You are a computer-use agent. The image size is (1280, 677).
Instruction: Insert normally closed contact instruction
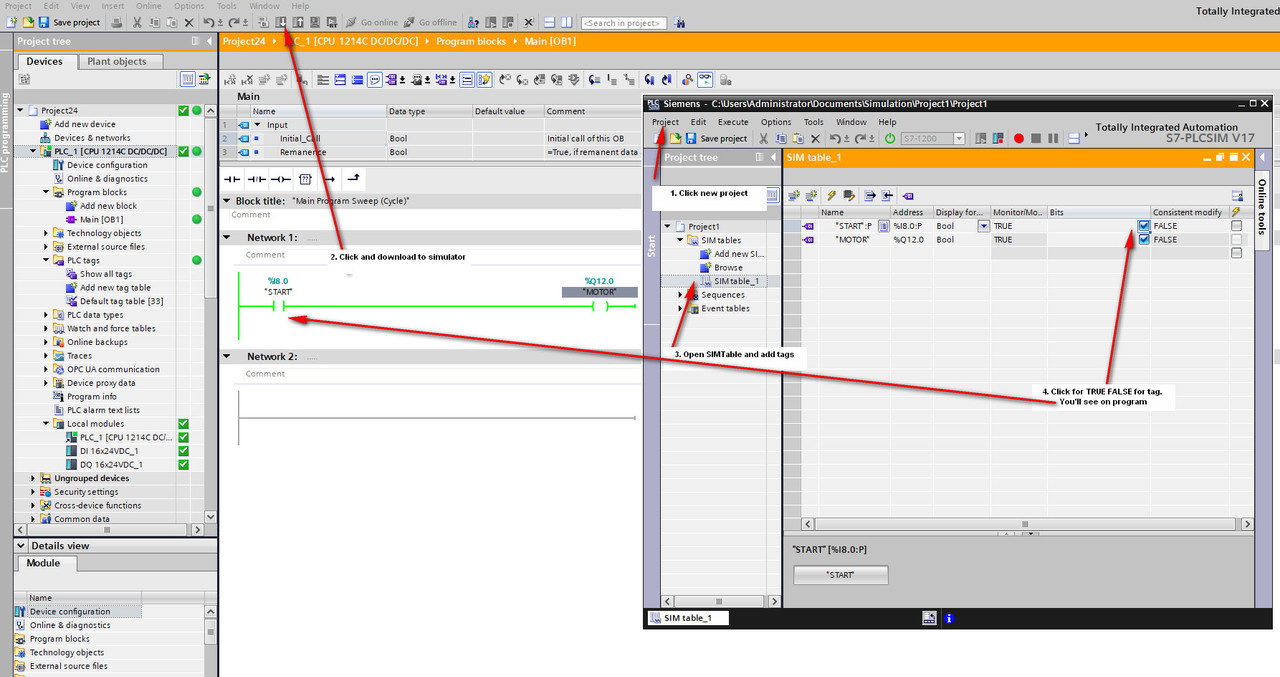click(x=257, y=179)
